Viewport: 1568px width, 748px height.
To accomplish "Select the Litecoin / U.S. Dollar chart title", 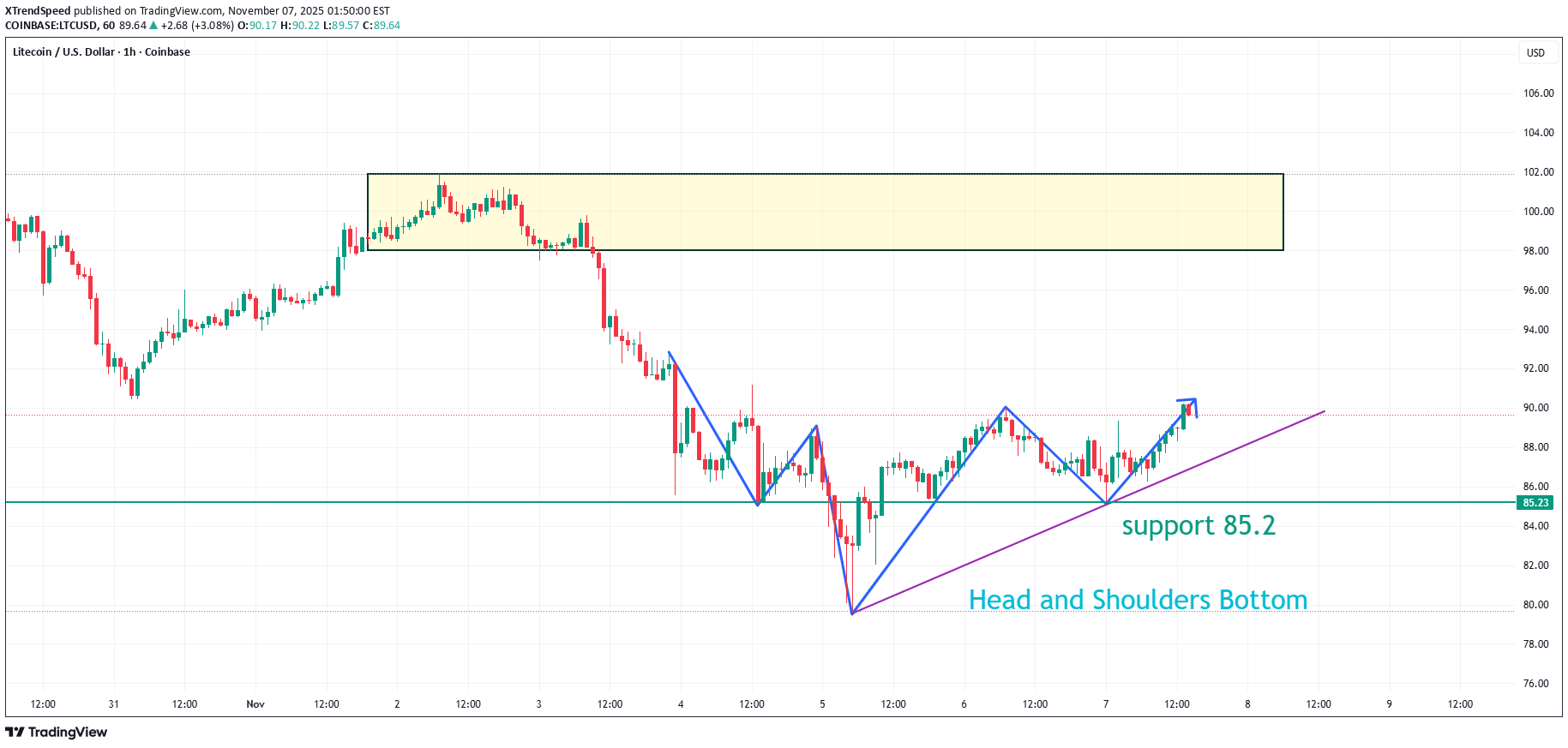I will point(101,52).
